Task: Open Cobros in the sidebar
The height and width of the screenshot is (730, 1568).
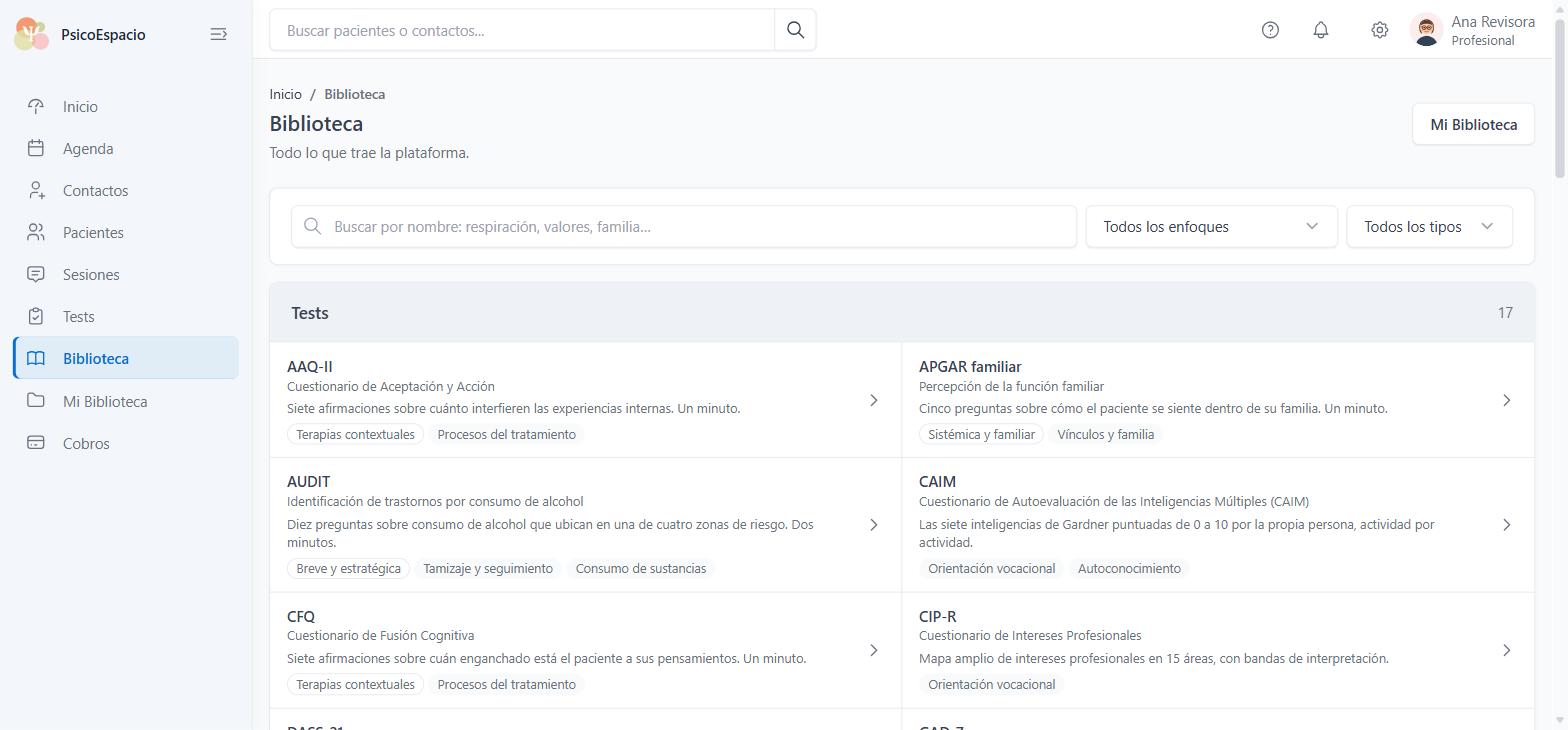Action: pyautogui.click(x=126, y=443)
